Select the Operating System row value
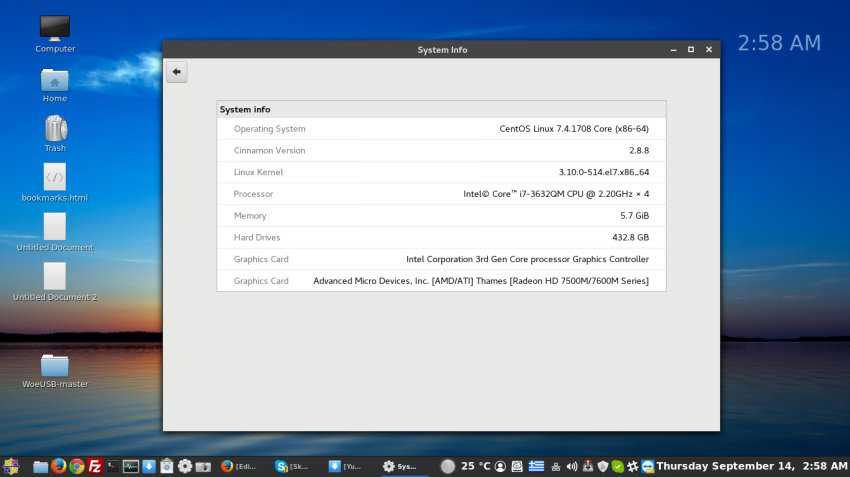The height and width of the screenshot is (477, 850). (x=574, y=129)
